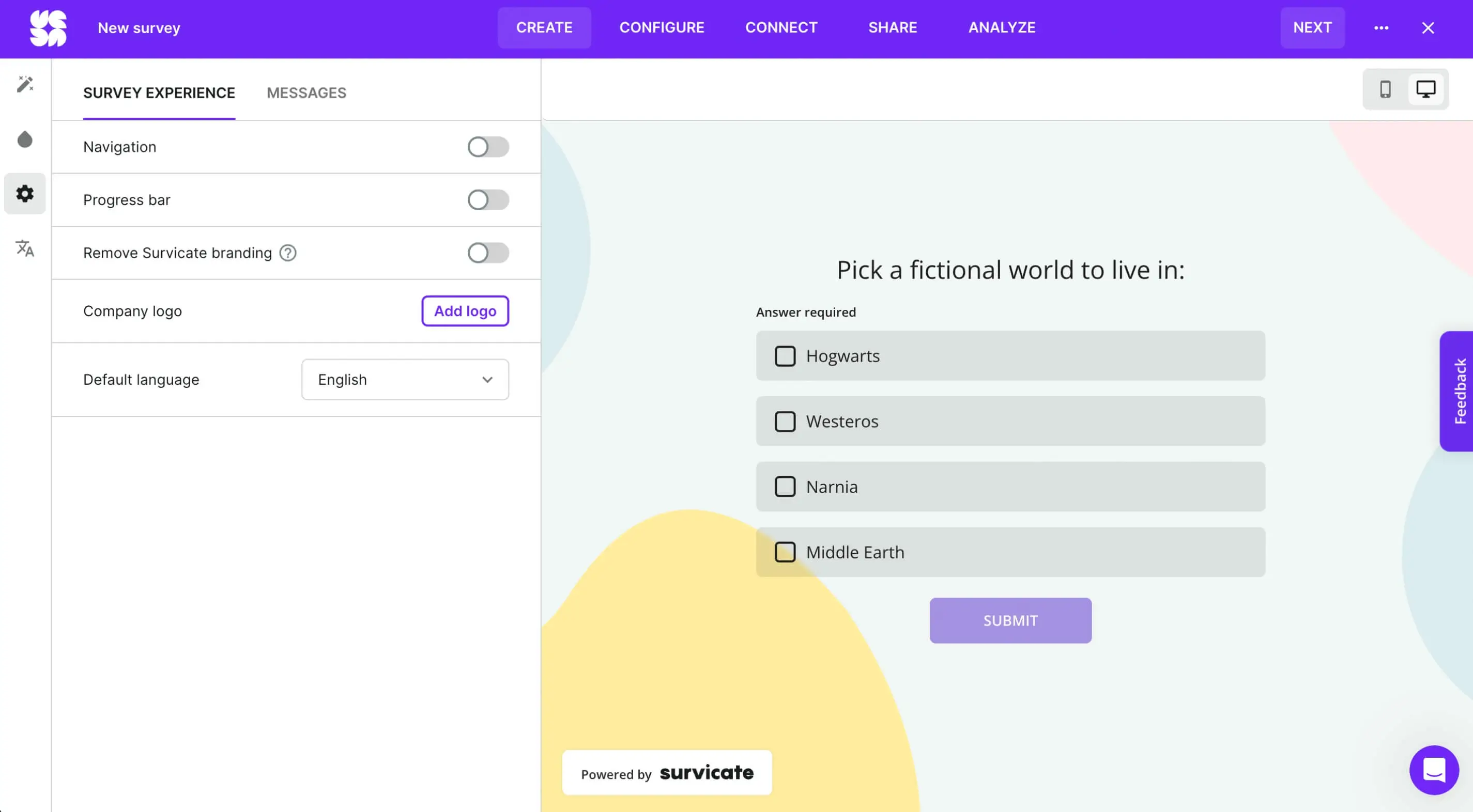Screen dimensions: 1473x812
Task: Show help for Remove Survicate branding
Action: (288, 253)
